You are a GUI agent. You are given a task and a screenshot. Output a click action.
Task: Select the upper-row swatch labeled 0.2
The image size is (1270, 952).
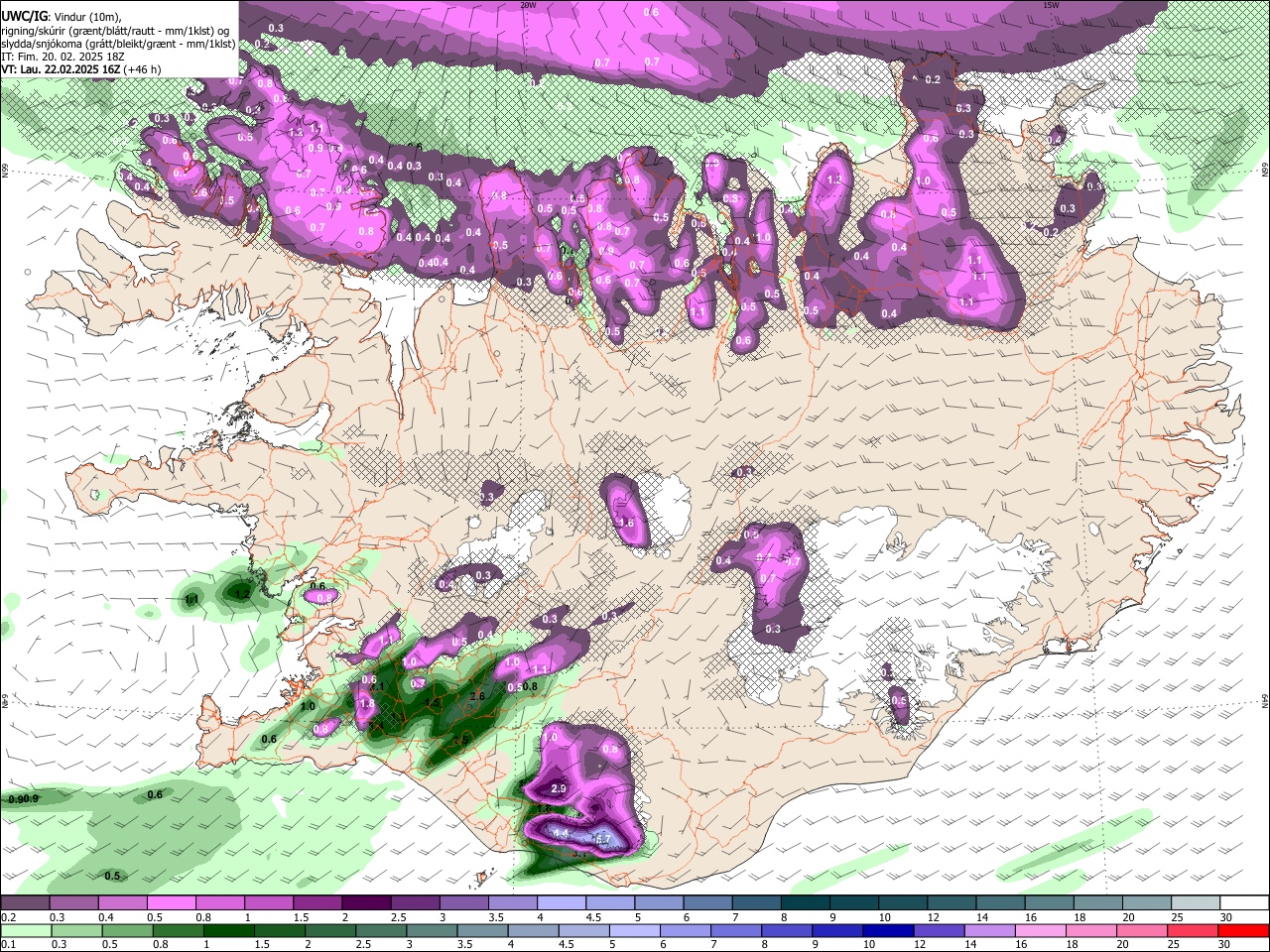click(x=25, y=902)
